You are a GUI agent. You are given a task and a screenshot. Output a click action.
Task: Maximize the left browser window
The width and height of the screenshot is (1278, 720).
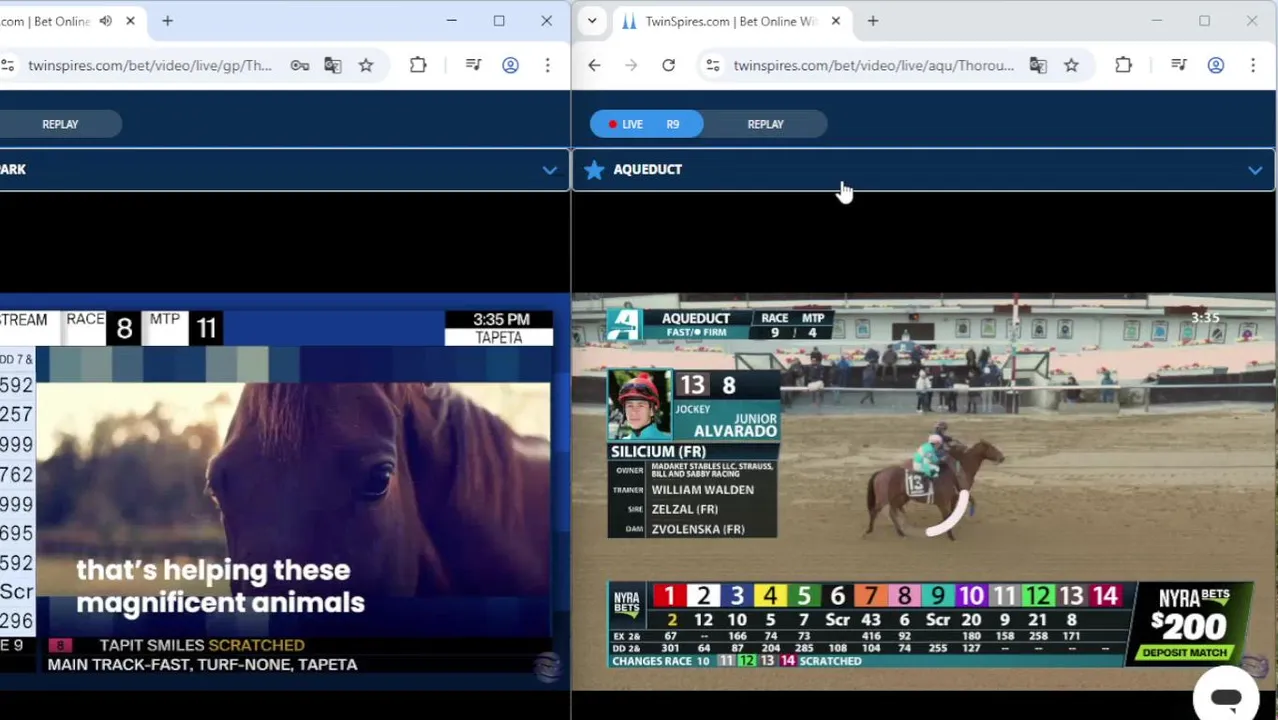pos(499,21)
